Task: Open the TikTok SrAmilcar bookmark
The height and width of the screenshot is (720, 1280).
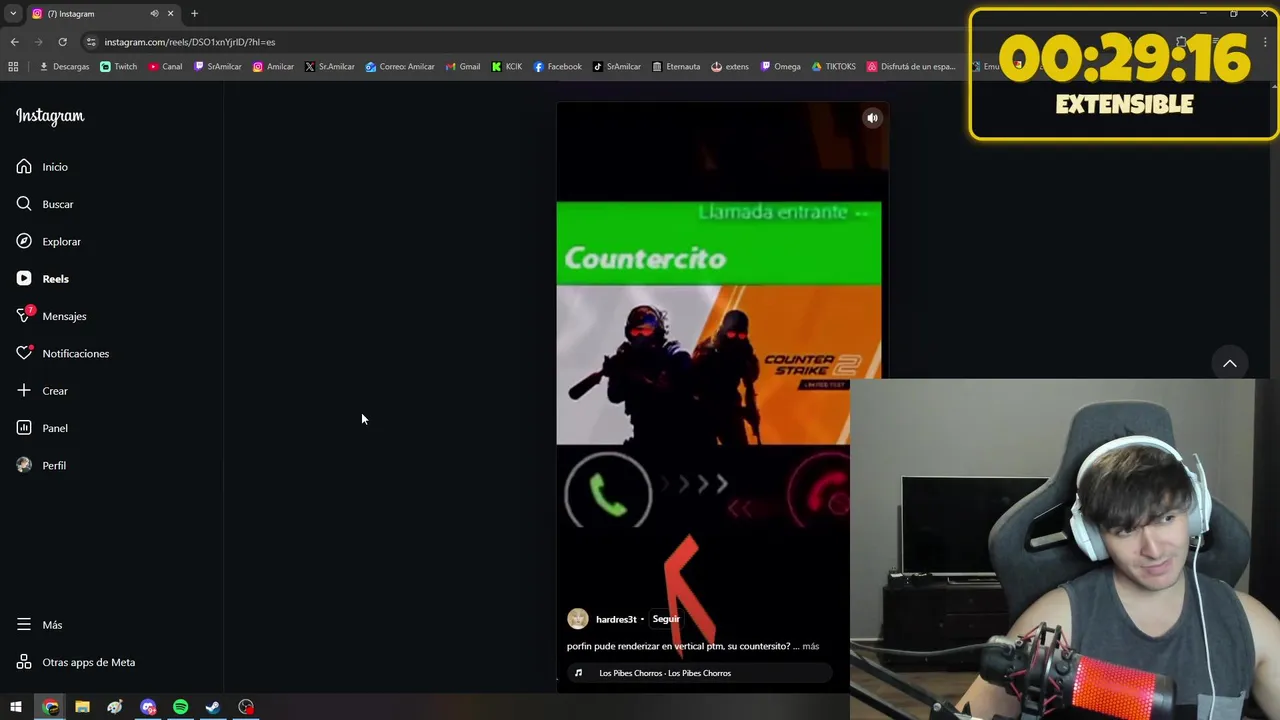Action: coord(617,67)
